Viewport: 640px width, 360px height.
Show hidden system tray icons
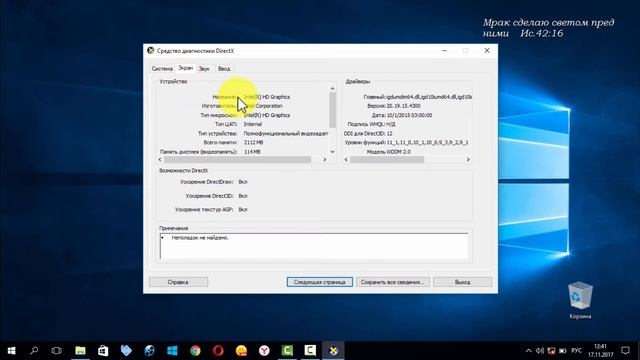[x=529, y=351]
